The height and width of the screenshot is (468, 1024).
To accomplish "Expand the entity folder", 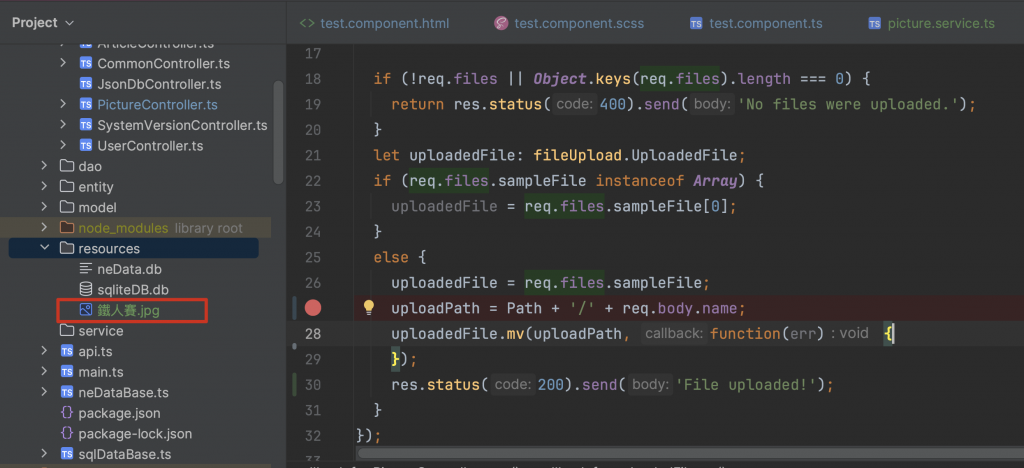I will pos(44,187).
